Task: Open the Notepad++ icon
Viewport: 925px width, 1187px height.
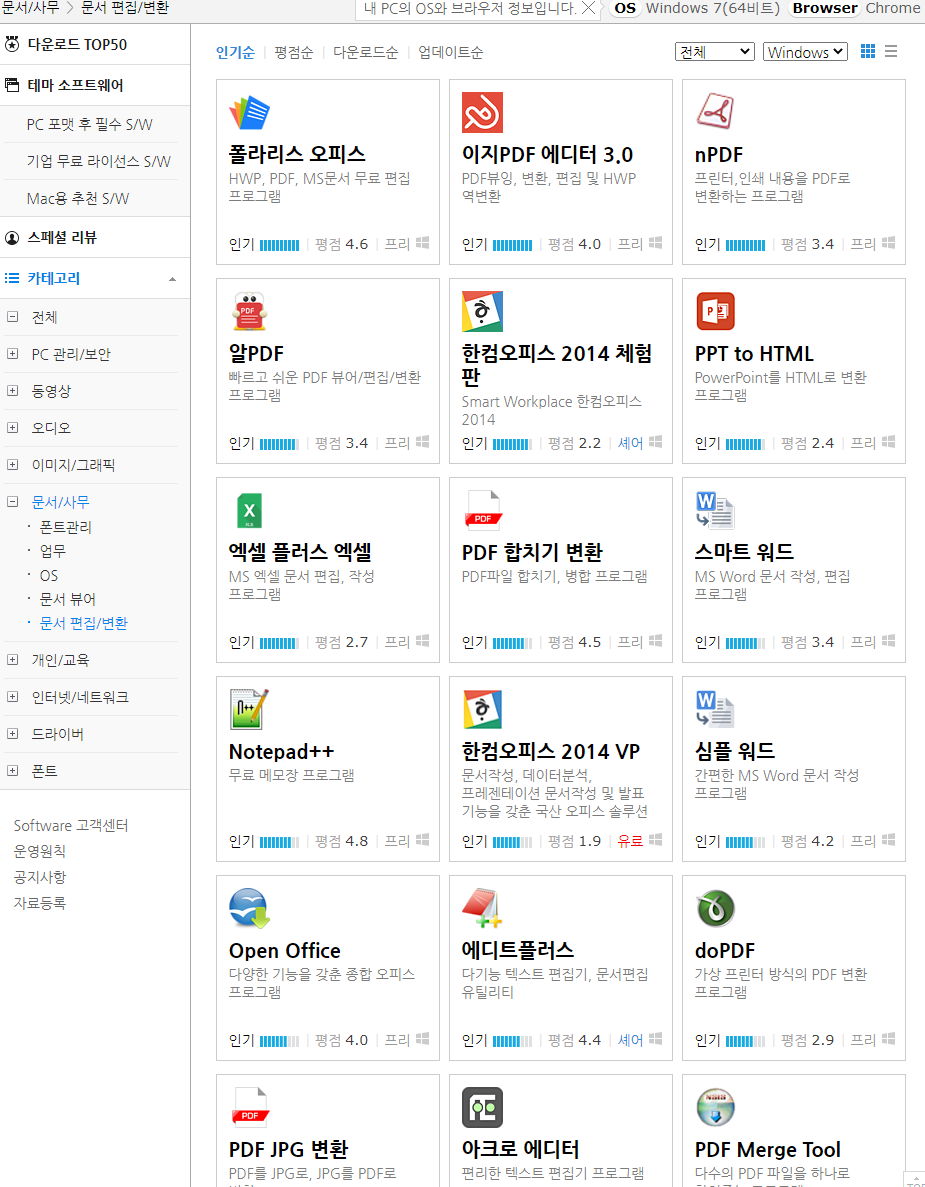Action: point(249,709)
